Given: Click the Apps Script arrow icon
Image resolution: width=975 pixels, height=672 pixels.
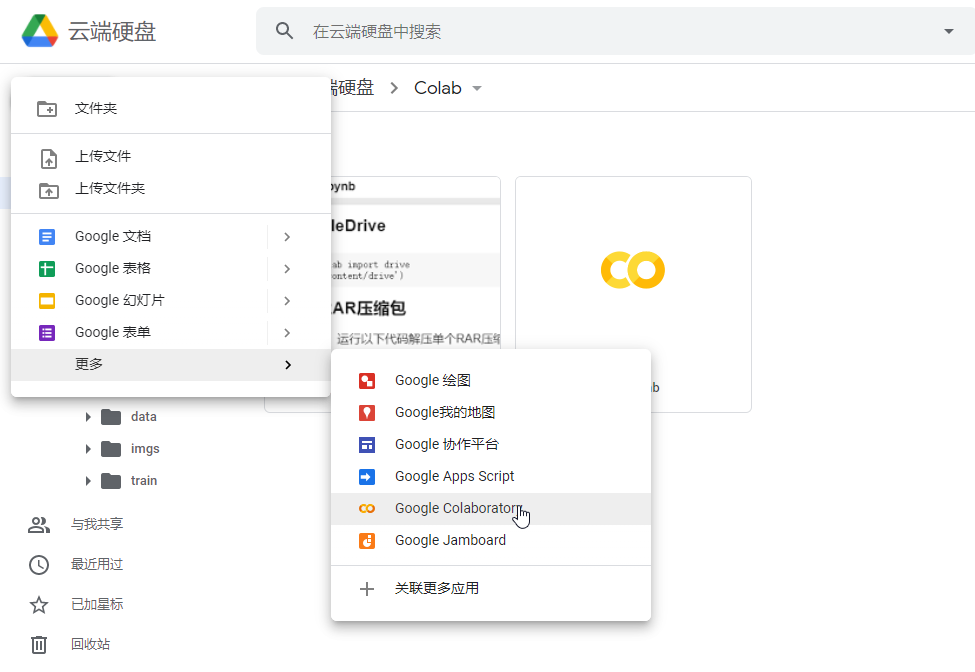Looking at the screenshot, I should click(367, 477).
